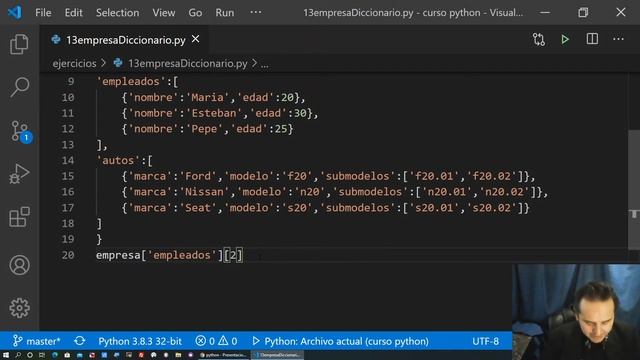Click 13empresaDiccionario.py in breadcrumb
This screenshot has width=640, height=360.
pyautogui.click(x=188, y=64)
